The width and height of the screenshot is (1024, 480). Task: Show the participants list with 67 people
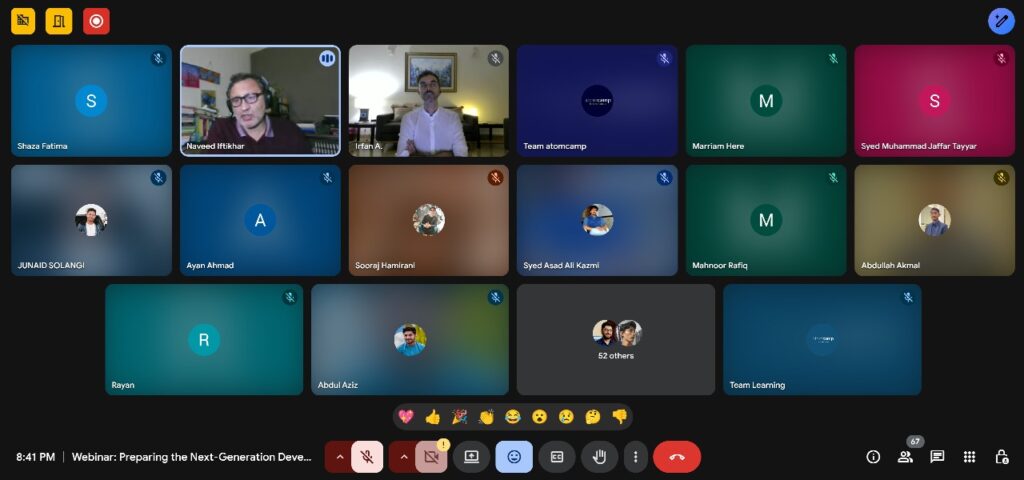pos(905,457)
